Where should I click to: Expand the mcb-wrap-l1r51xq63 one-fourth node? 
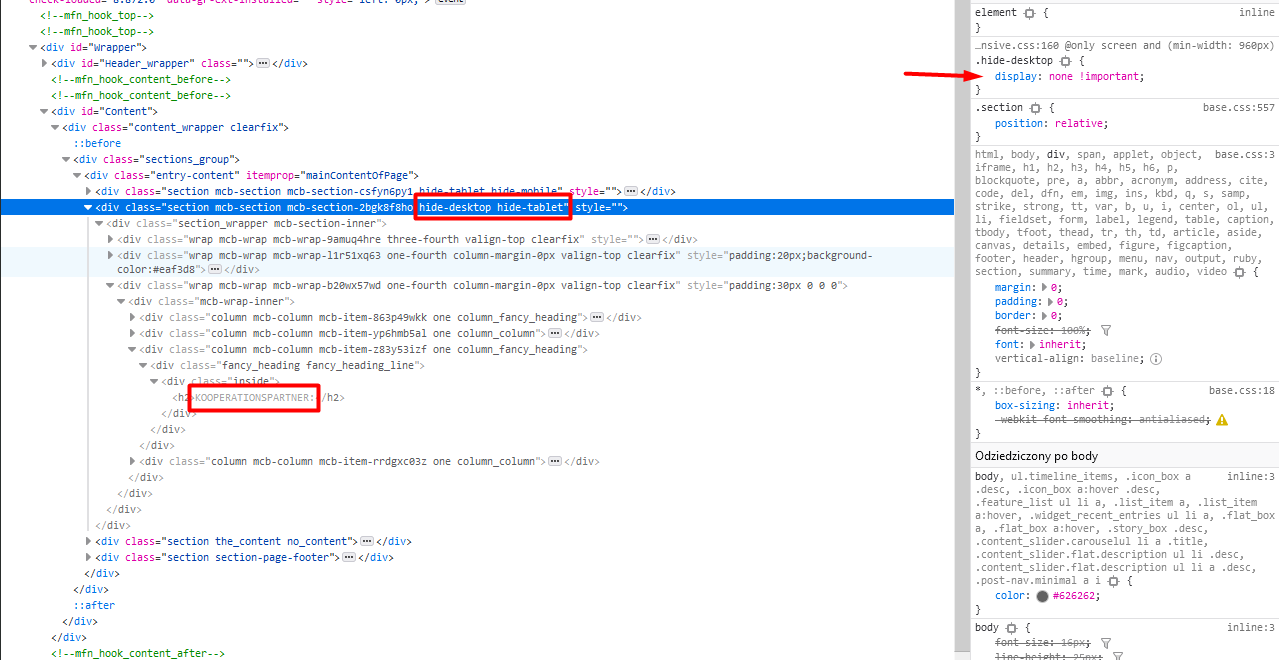(111, 255)
